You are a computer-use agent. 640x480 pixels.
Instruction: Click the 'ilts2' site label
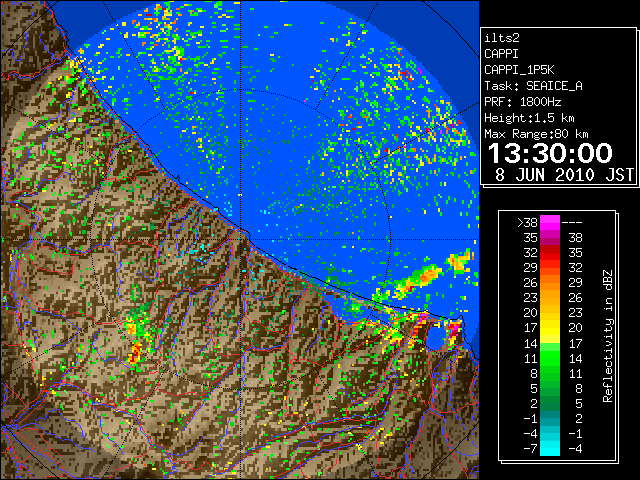point(502,38)
